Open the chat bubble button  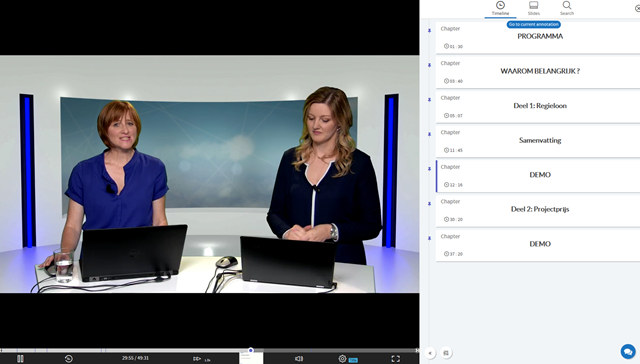(x=628, y=351)
